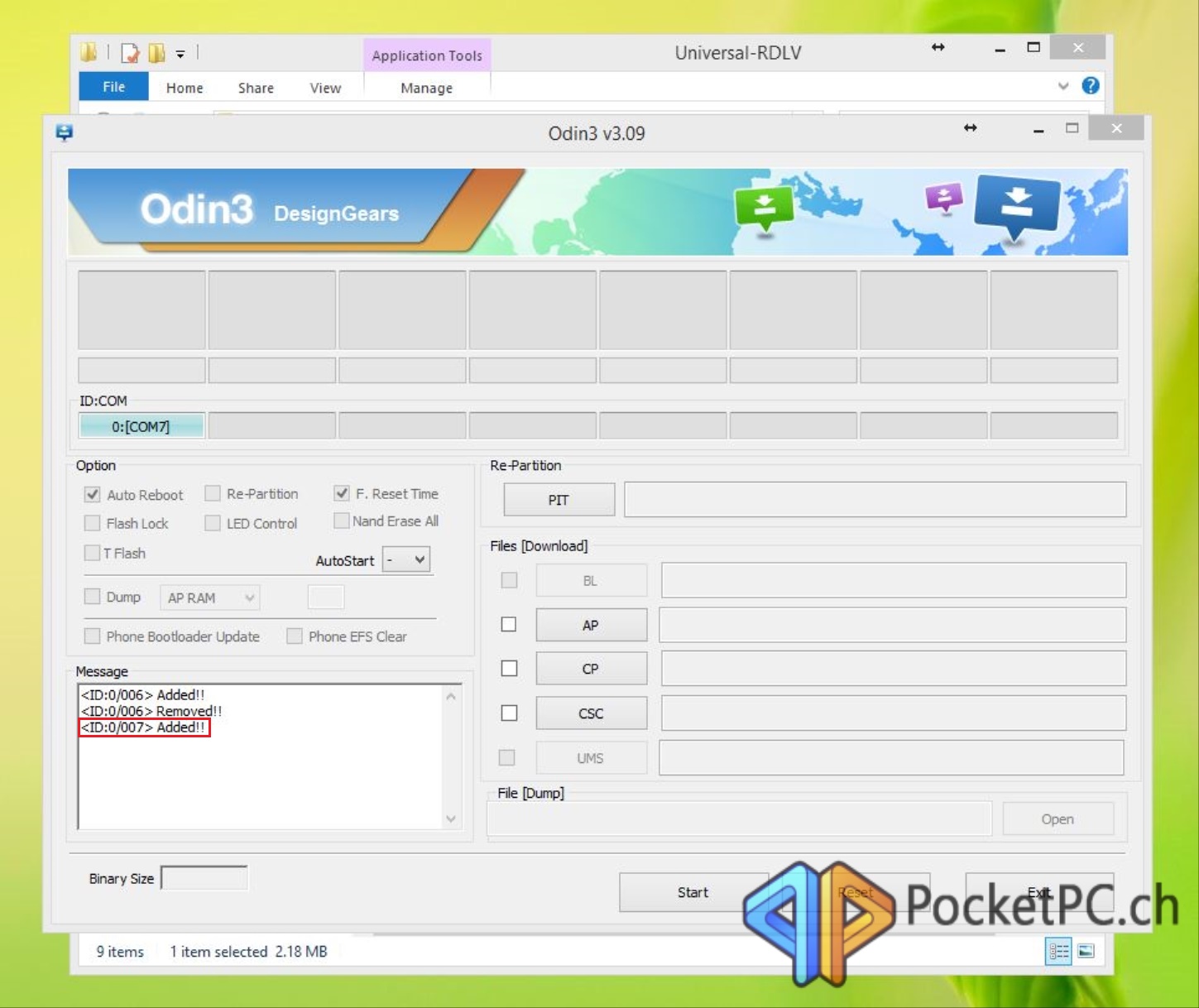Click the CP file button
Image resolution: width=1199 pixels, height=1008 pixels.
click(591, 669)
